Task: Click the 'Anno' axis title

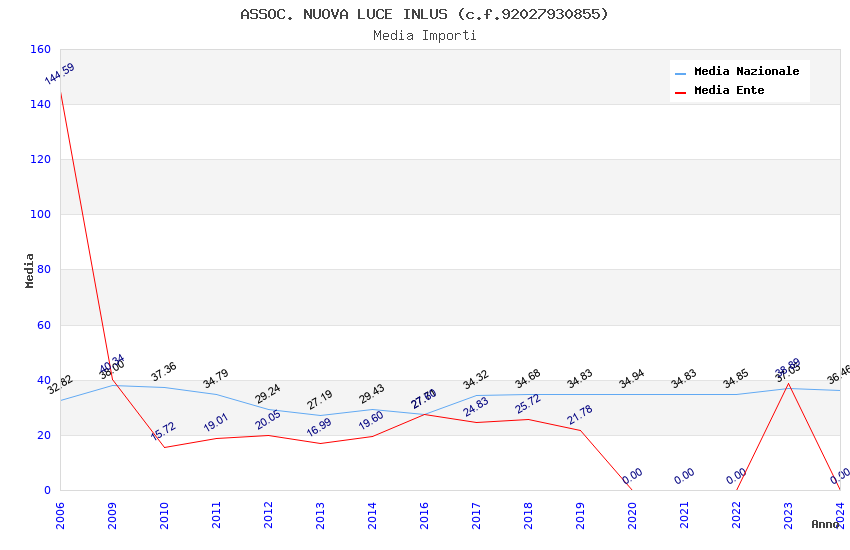Action: [825, 524]
